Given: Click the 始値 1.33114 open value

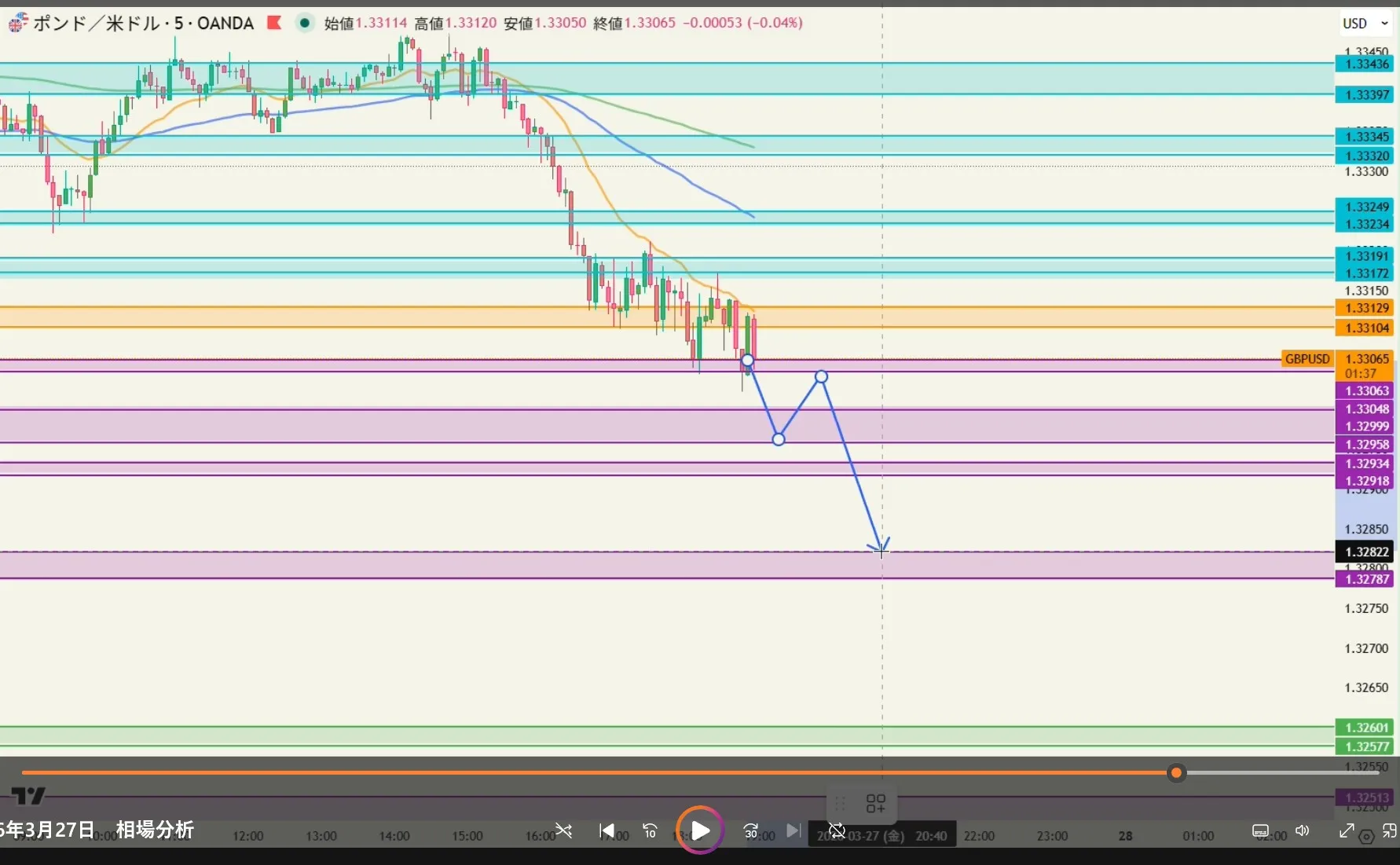Looking at the screenshot, I should pyautogui.click(x=365, y=23).
